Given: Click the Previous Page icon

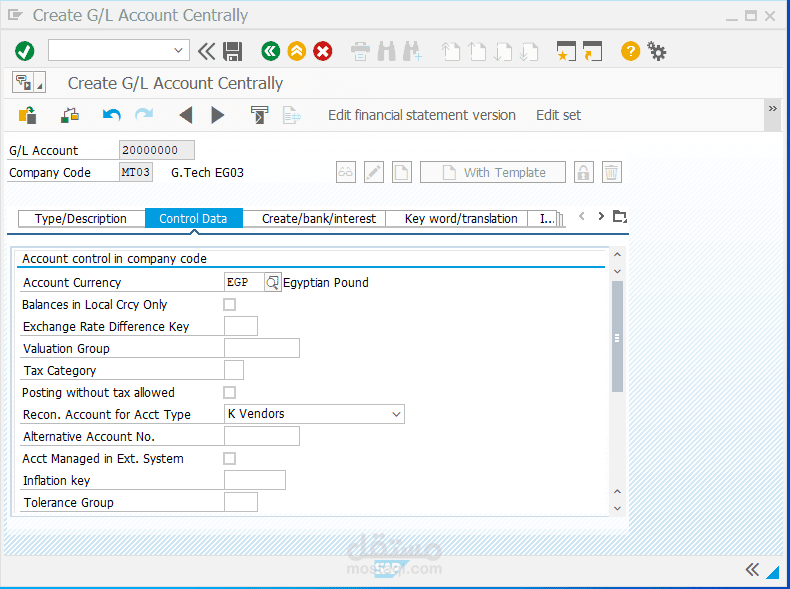Looking at the screenshot, I should click(x=477, y=51).
